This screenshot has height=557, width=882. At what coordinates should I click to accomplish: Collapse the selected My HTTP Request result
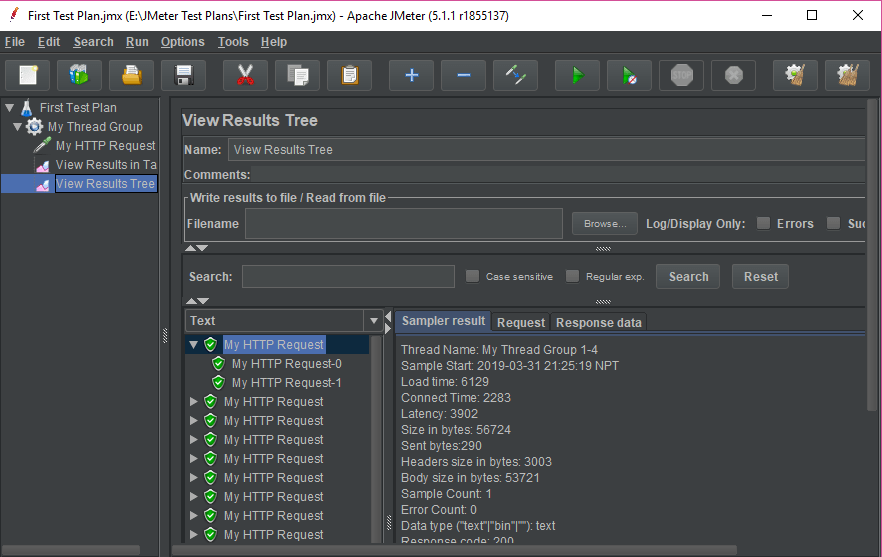pyautogui.click(x=194, y=344)
